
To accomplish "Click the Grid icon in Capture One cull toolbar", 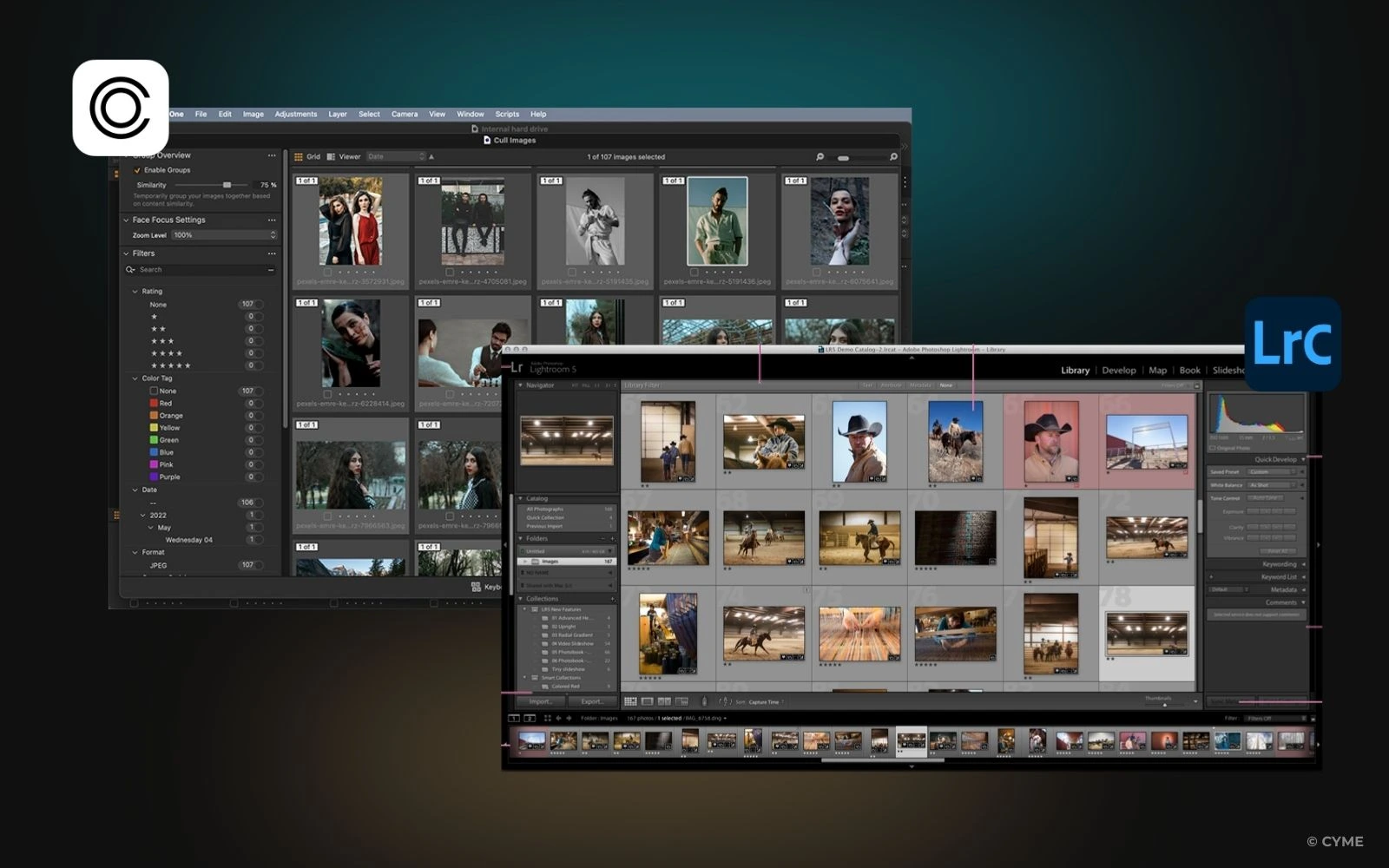I will (298, 156).
